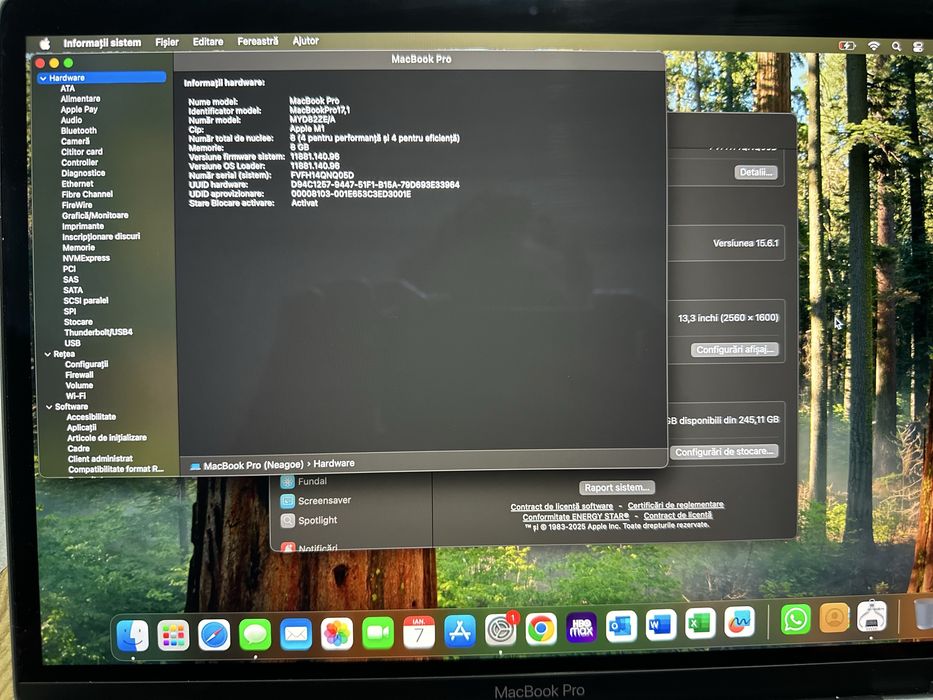Viewport: 933px width, 700px height.
Task: Open Messages from the Dock
Action: point(255,635)
